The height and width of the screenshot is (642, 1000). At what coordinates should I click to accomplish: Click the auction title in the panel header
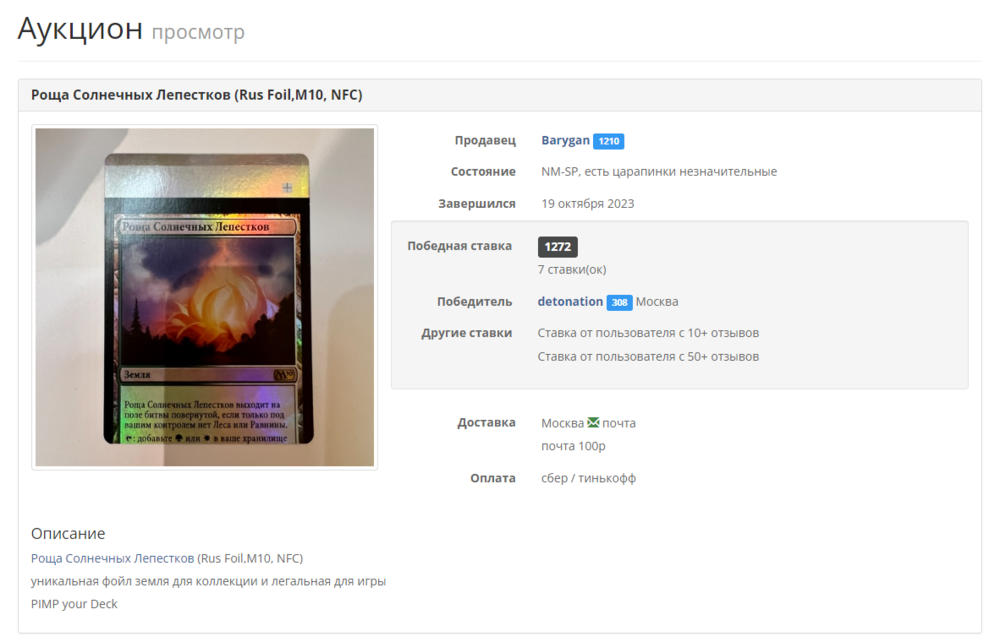pos(196,95)
